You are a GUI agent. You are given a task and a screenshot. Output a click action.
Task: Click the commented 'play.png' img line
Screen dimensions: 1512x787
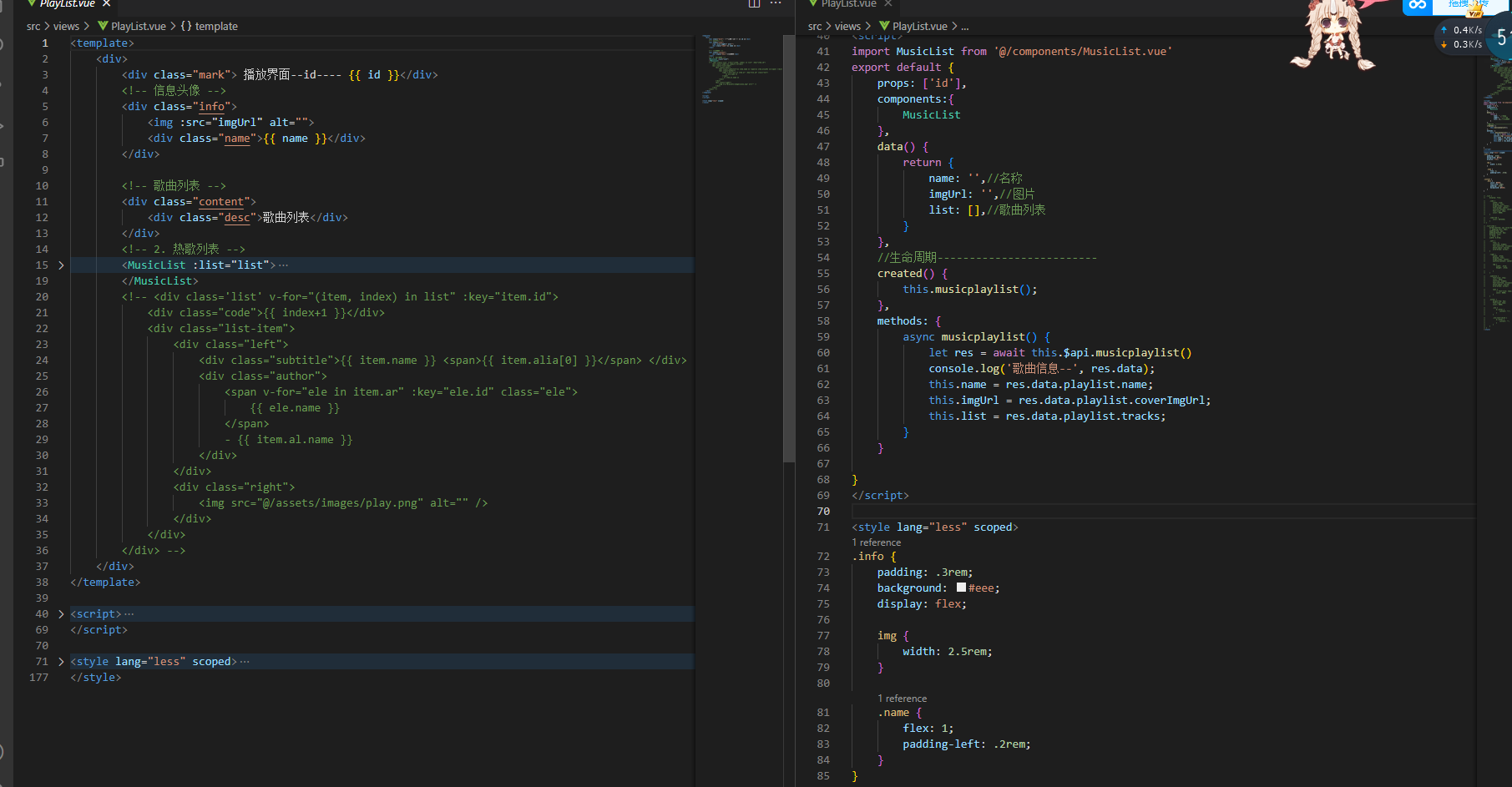(343, 503)
